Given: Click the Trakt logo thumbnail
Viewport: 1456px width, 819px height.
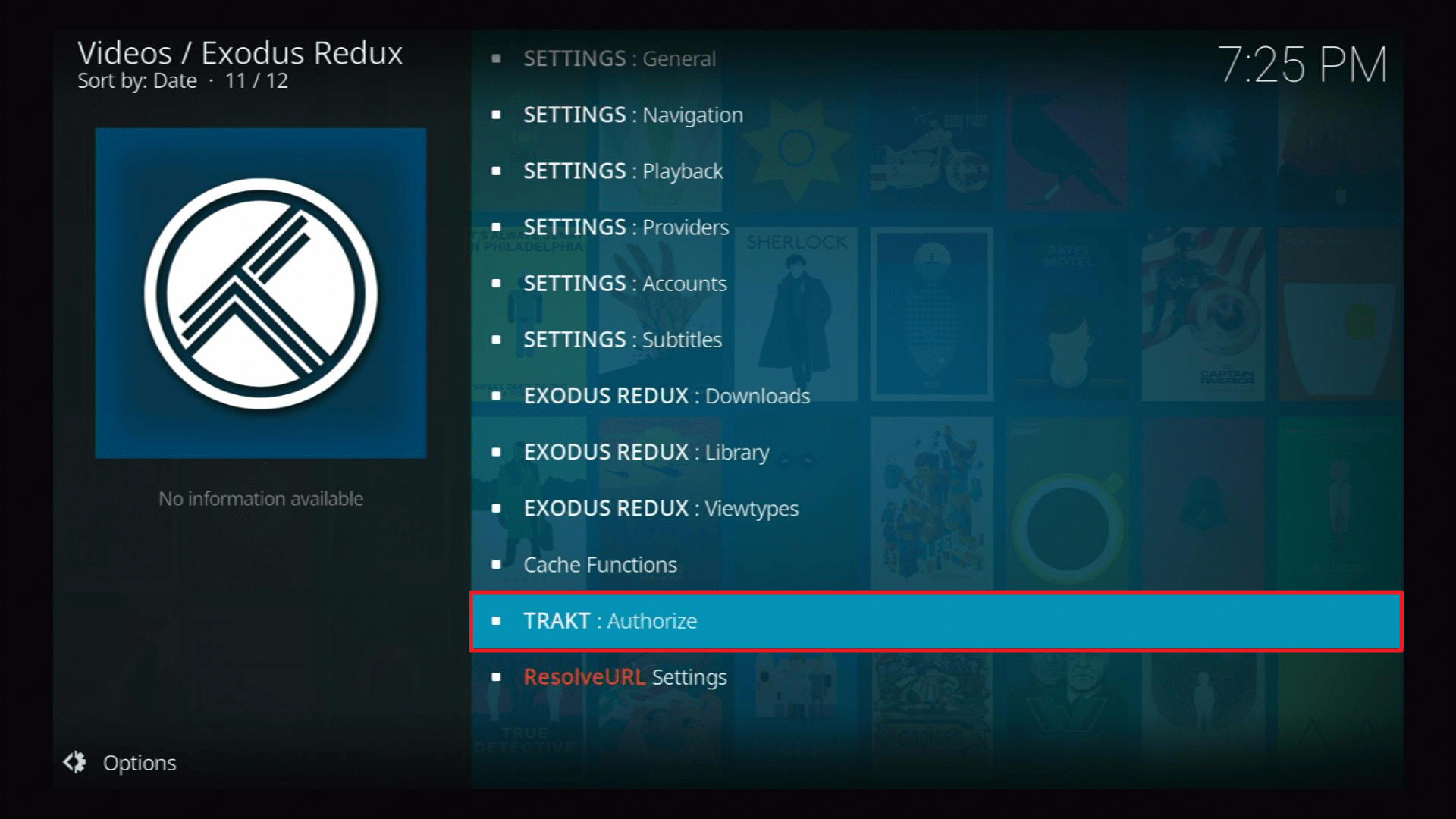Looking at the screenshot, I should [x=260, y=293].
